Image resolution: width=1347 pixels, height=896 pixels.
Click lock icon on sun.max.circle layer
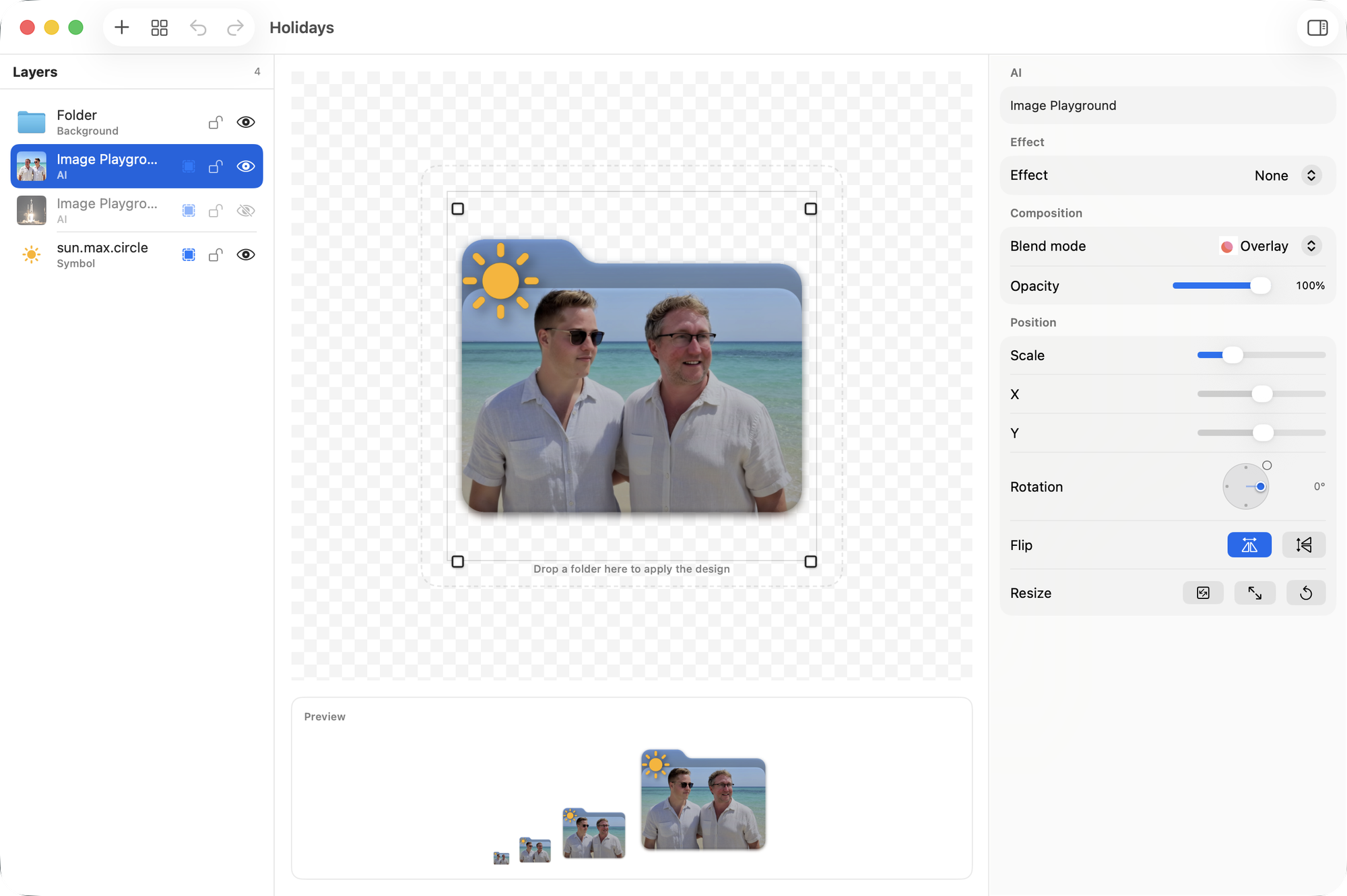216,254
